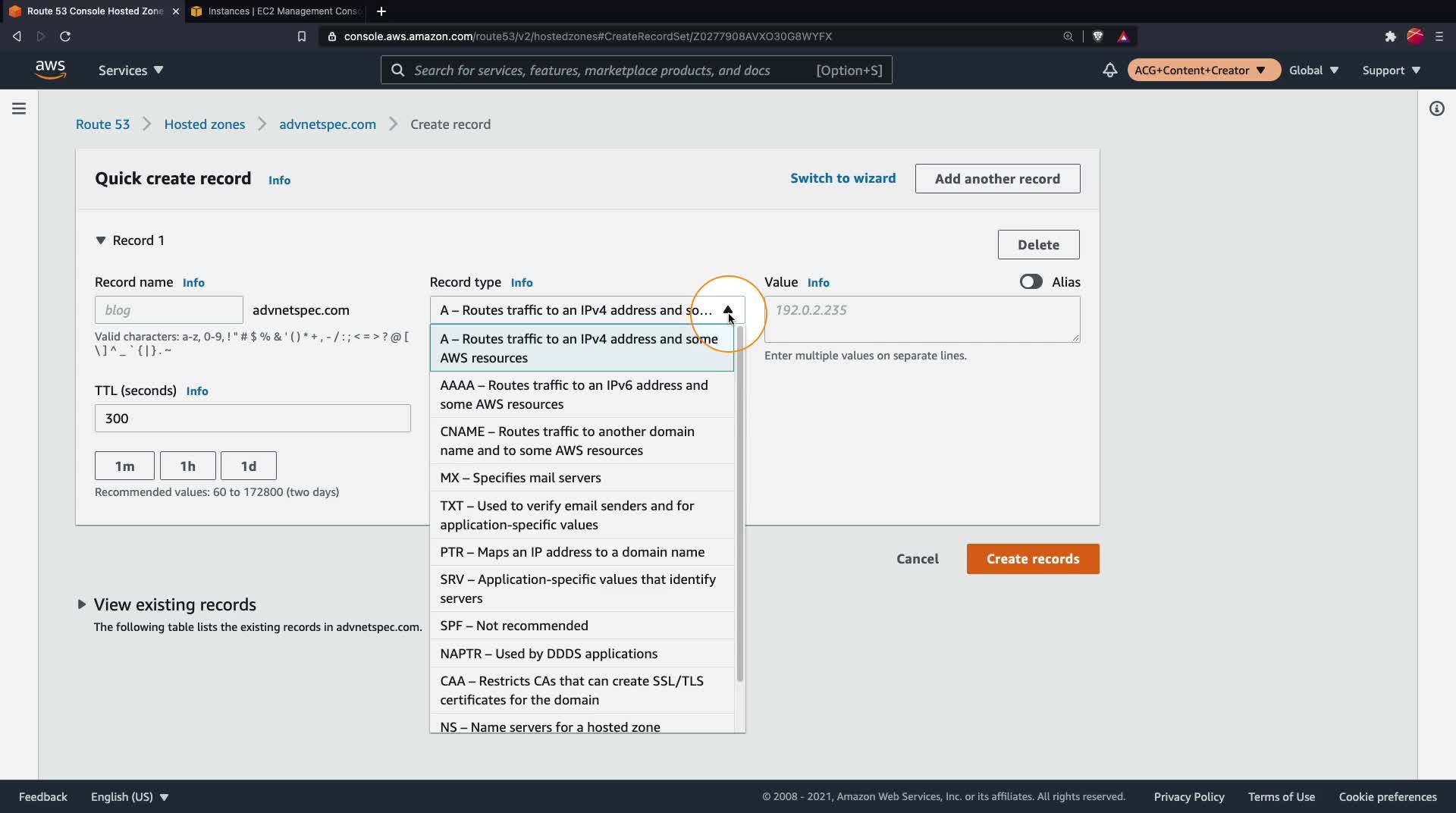
Task: Open the browser profile avatar
Action: coord(1415,36)
